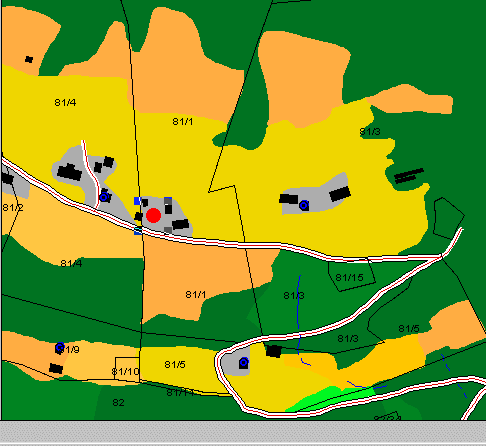Click the blue square handle on the road below the red marker

[x=138, y=230]
